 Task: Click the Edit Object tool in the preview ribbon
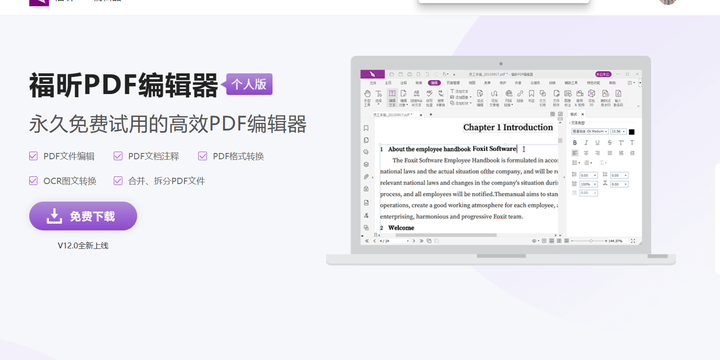404,98
